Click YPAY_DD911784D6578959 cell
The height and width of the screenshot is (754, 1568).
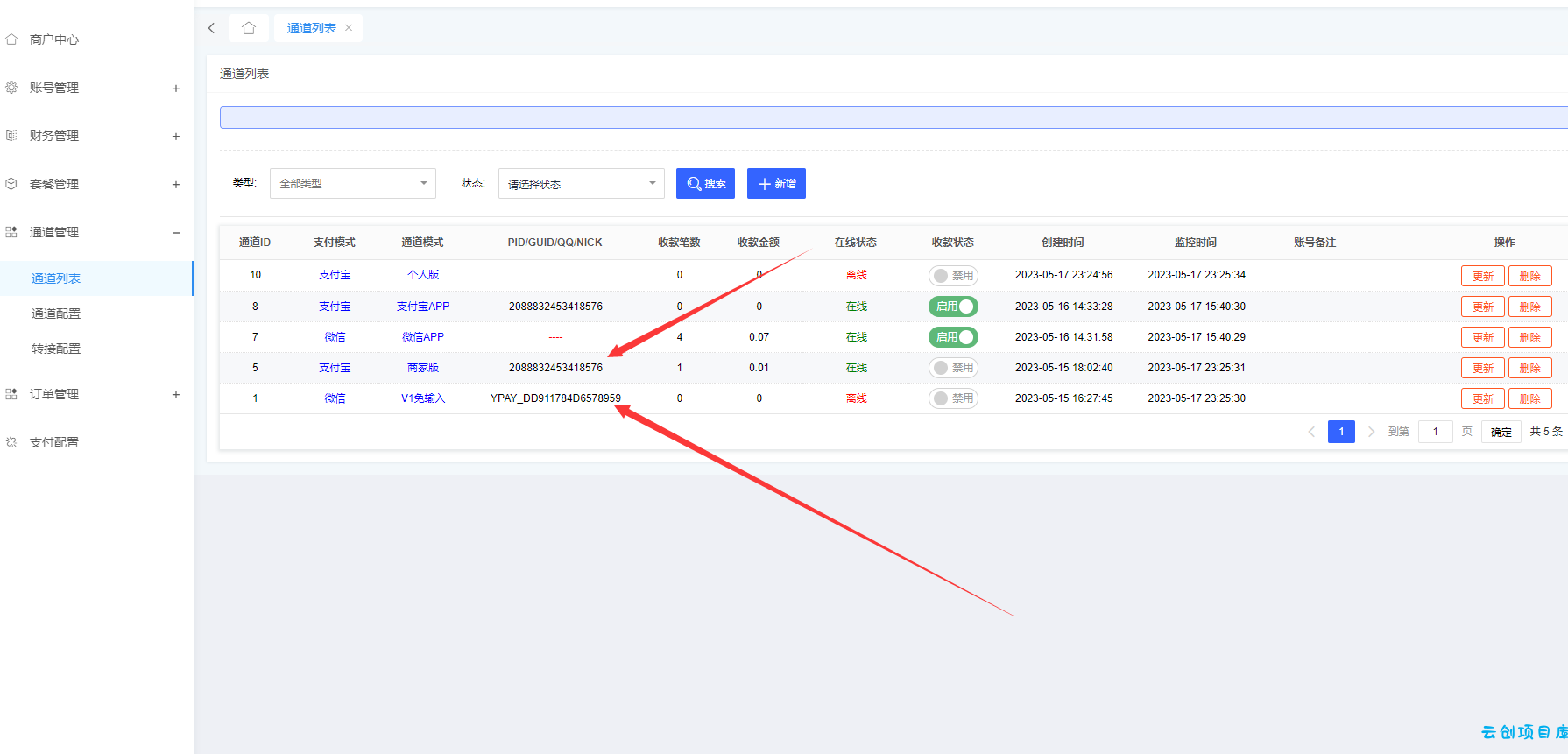555,398
